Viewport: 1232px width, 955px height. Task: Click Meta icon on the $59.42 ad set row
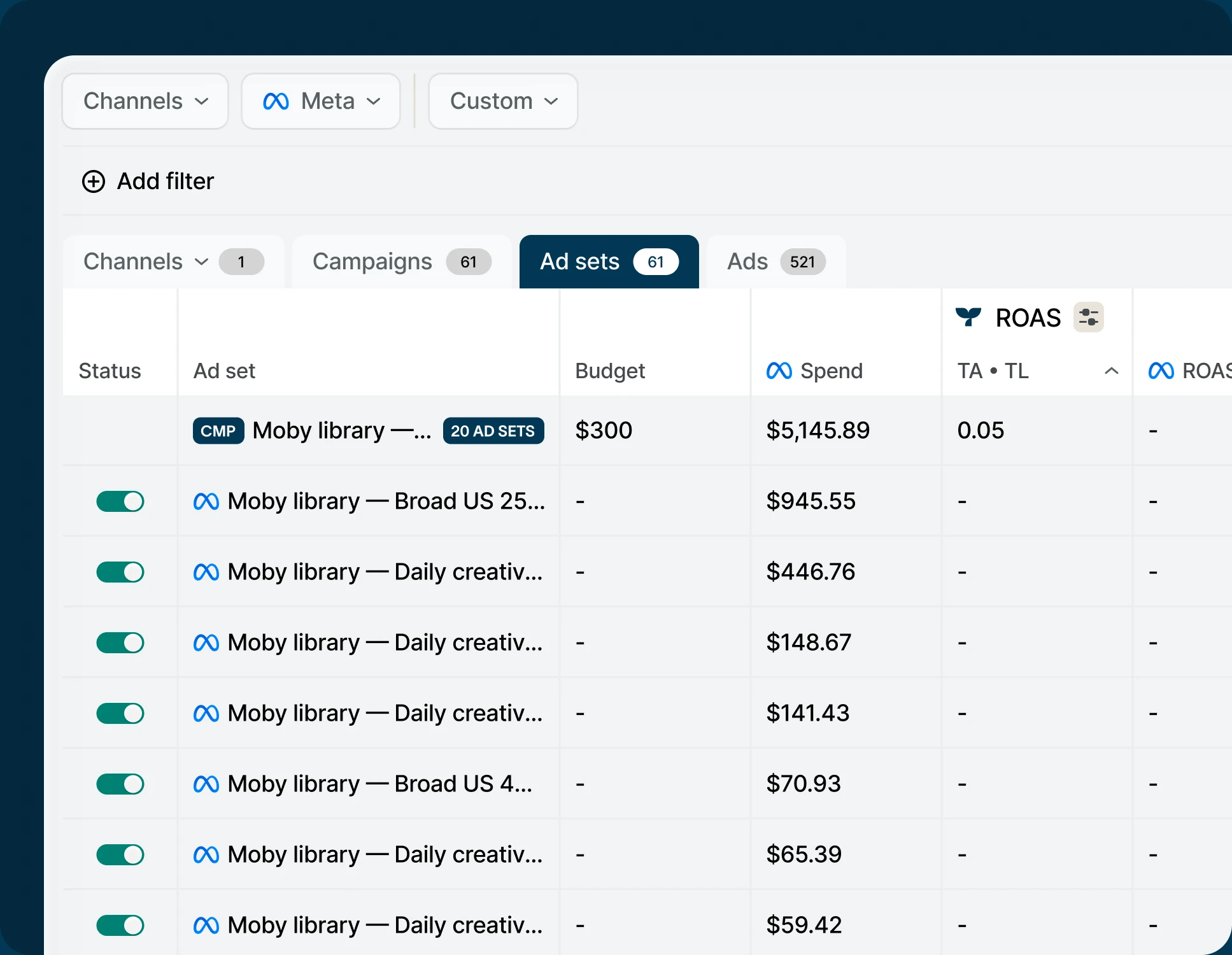[206, 926]
